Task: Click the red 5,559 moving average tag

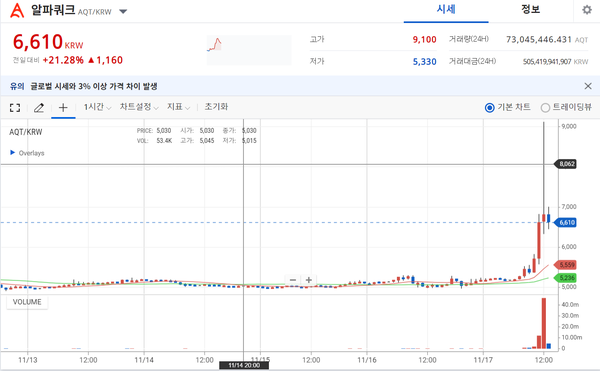Action: pyautogui.click(x=566, y=265)
